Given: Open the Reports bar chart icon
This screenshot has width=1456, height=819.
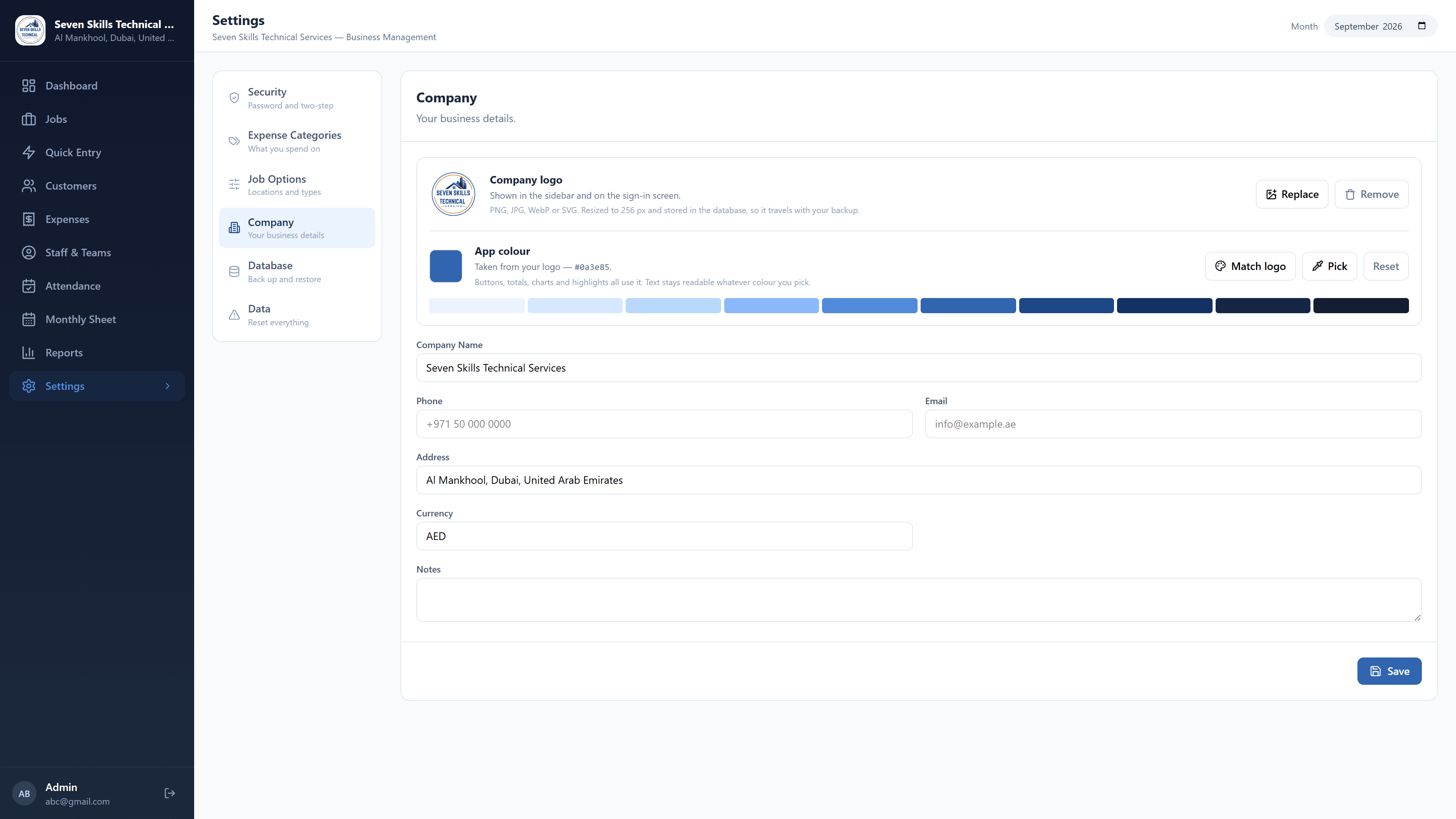Looking at the screenshot, I should [29, 353].
